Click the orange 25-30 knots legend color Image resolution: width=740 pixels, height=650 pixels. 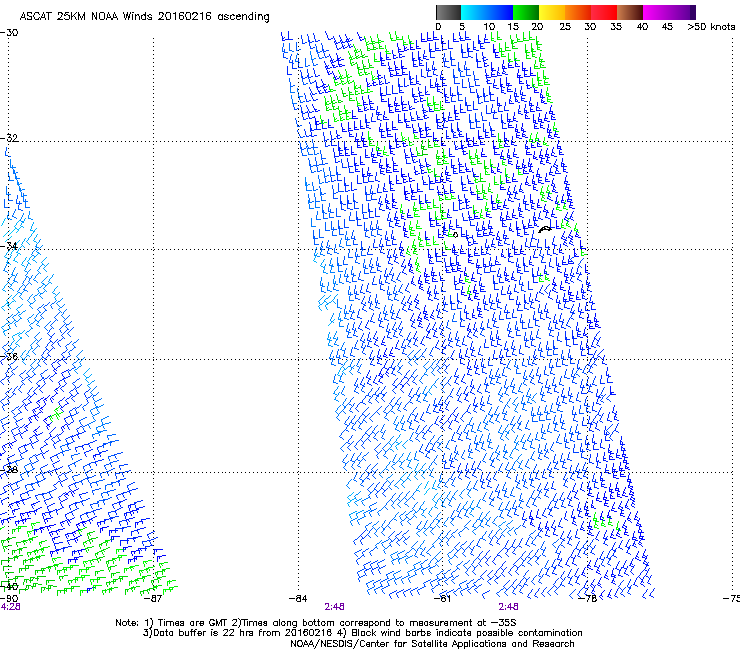tap(578, 12)
